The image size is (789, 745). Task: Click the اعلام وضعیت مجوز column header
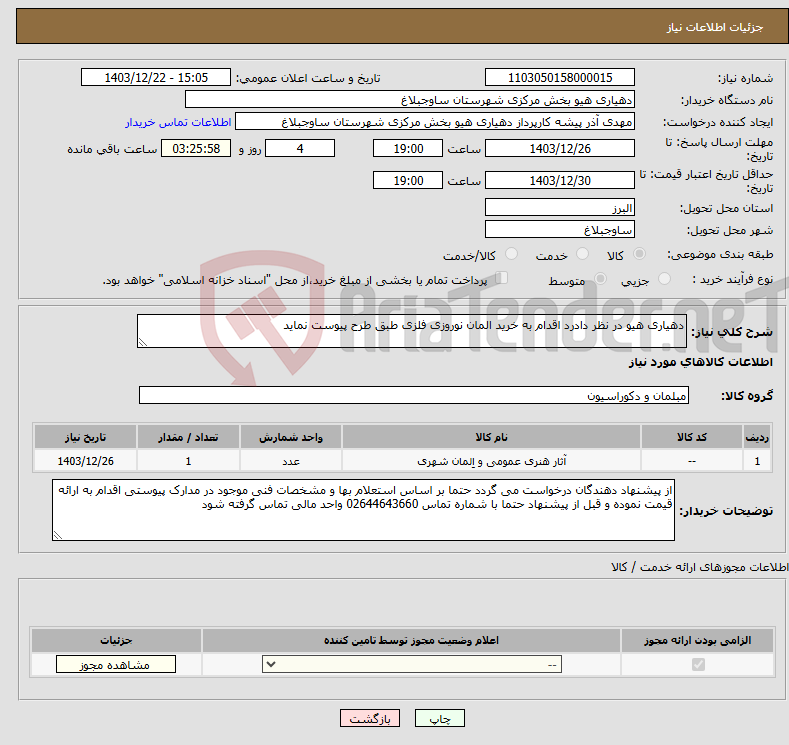click(x=411, y=640)
